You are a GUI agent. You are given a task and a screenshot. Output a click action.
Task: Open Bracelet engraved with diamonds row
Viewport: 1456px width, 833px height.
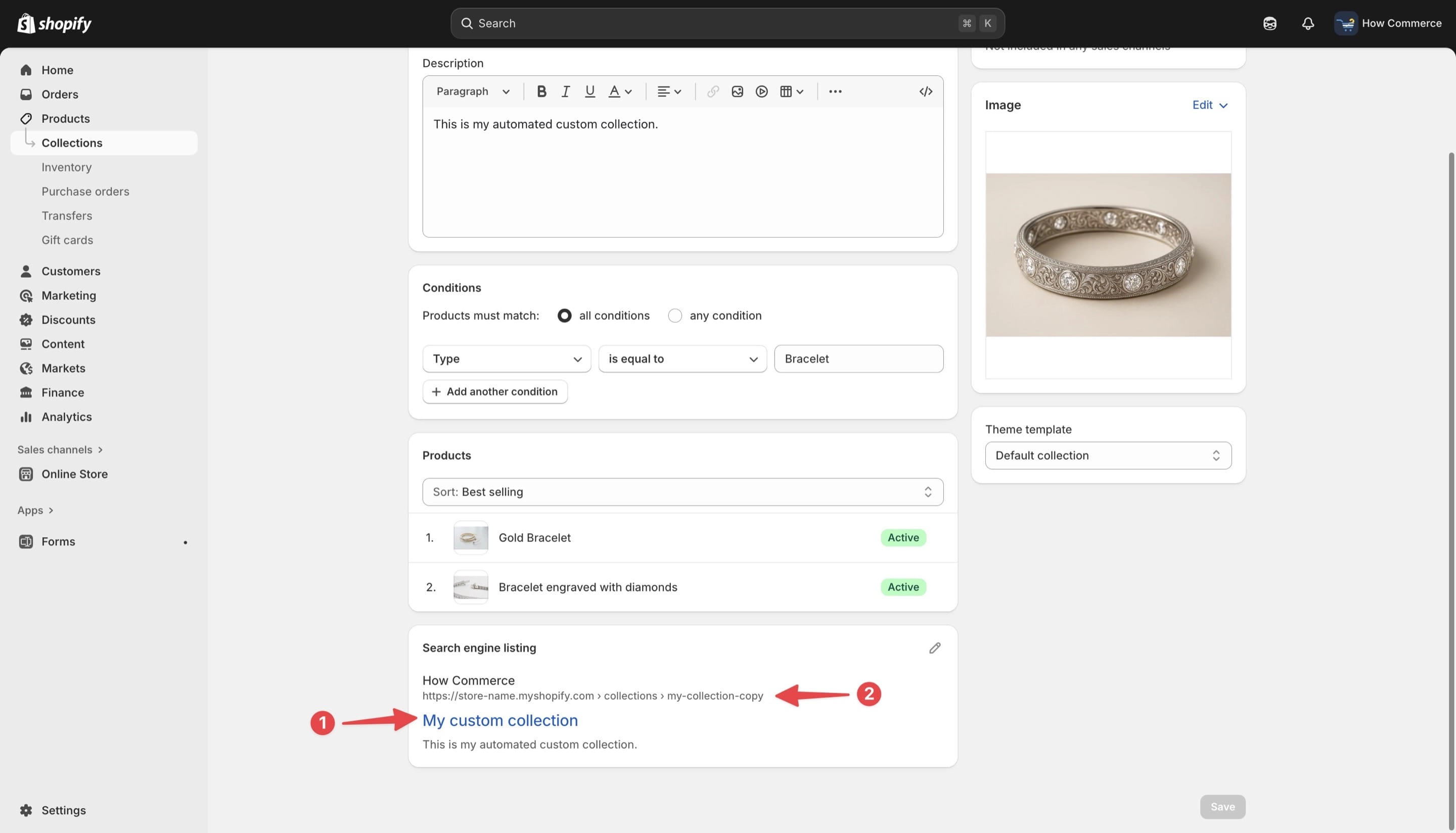point(683,587)
